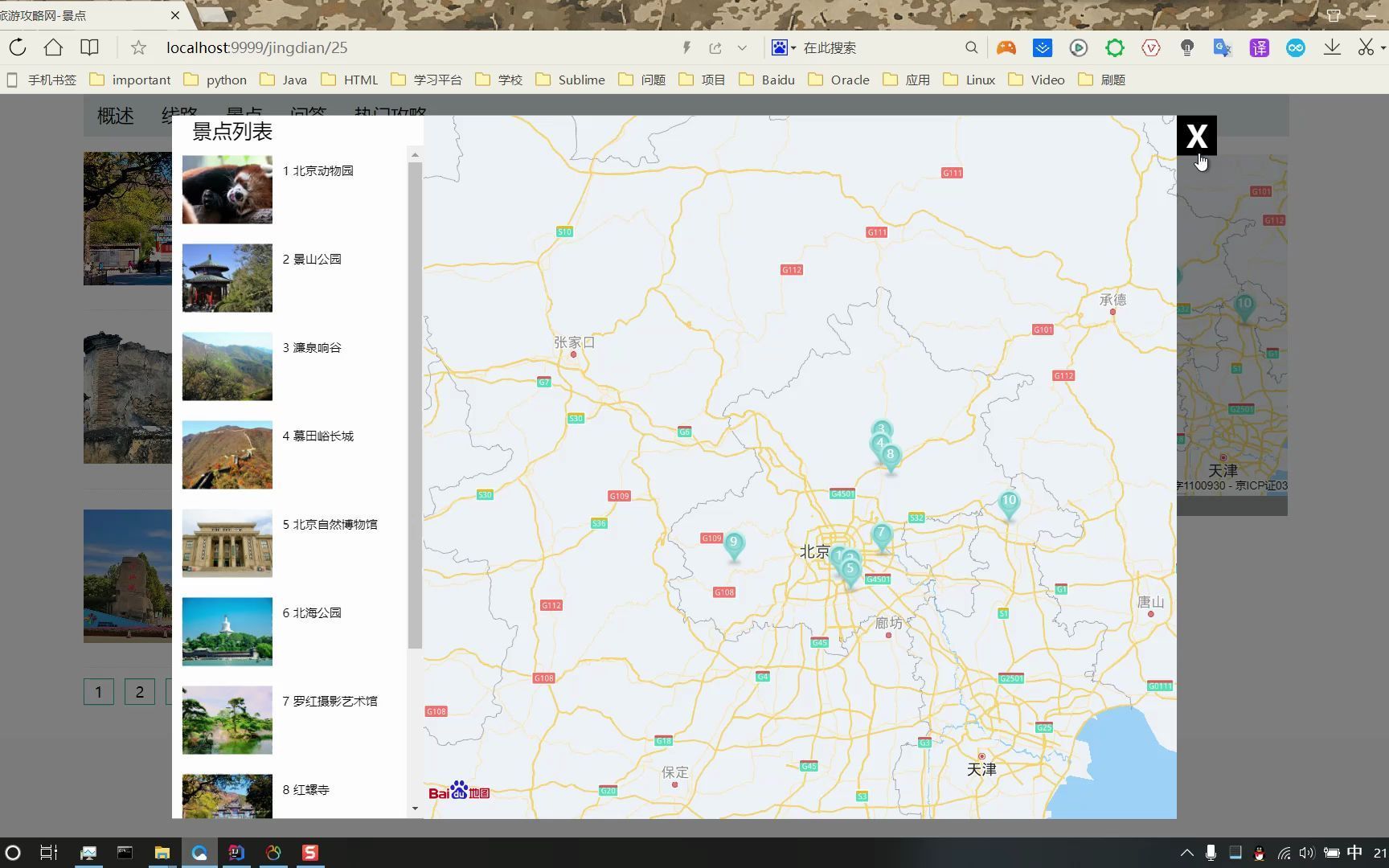
Task: Click the address bar URL field
Action: click(x=418, y=47)
